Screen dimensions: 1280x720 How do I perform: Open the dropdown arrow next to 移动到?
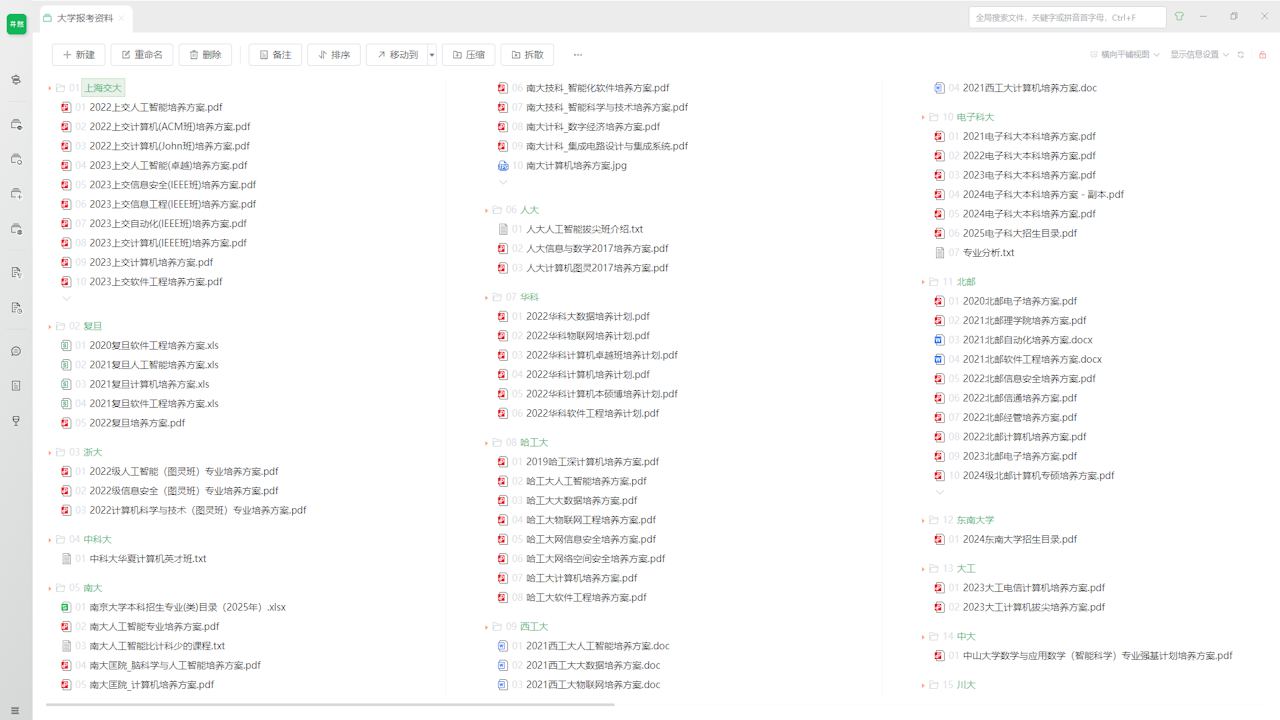coord(432,55)
